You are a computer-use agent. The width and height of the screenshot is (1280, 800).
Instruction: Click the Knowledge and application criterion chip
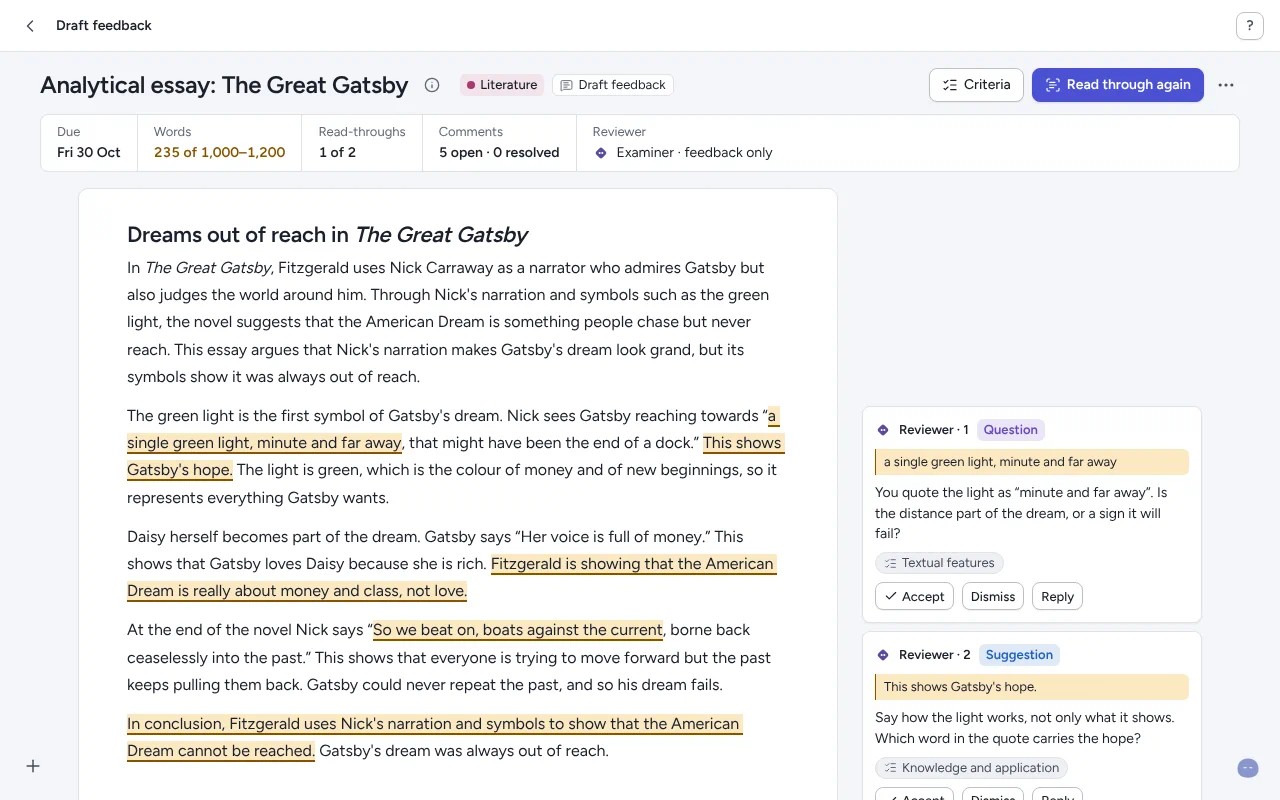(971, 768)
